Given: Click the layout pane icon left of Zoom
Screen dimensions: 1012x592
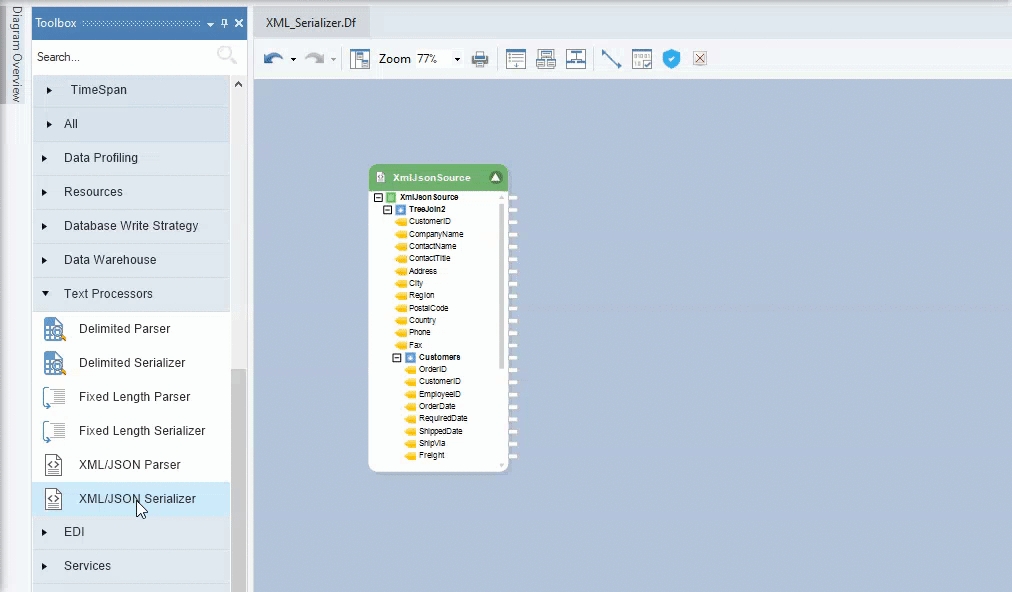Looking at the screenshot, I should [x=360, y=59].
